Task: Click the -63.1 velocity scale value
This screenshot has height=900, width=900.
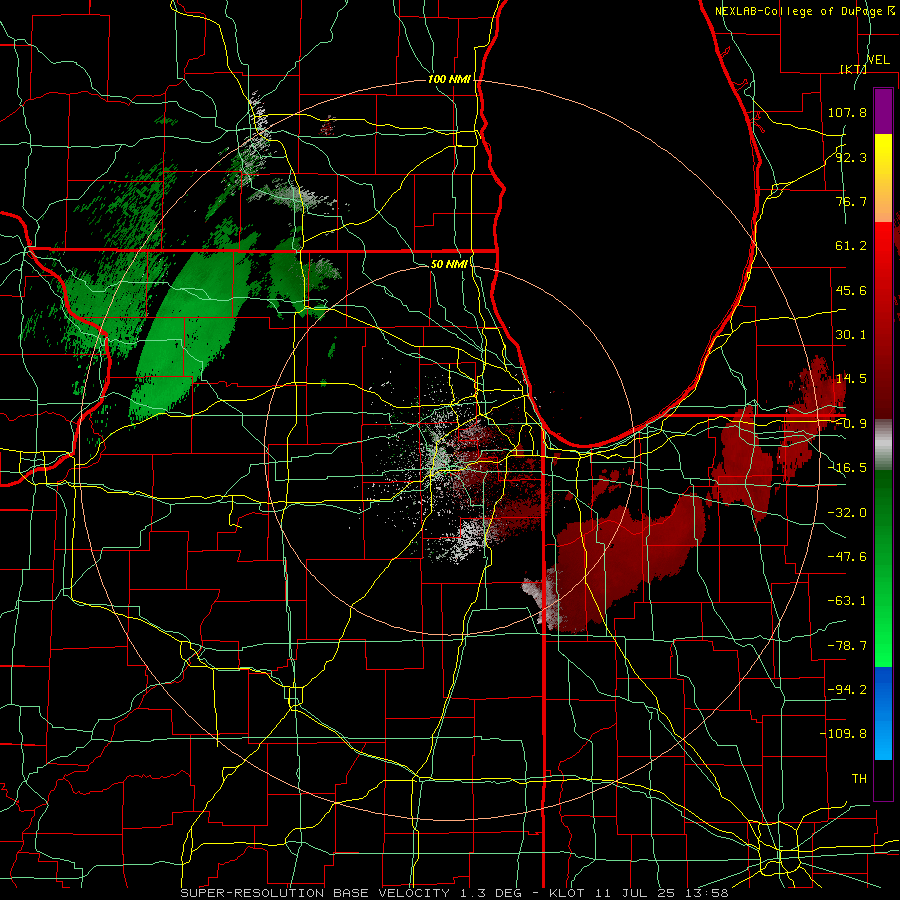Action: [847, 601]
